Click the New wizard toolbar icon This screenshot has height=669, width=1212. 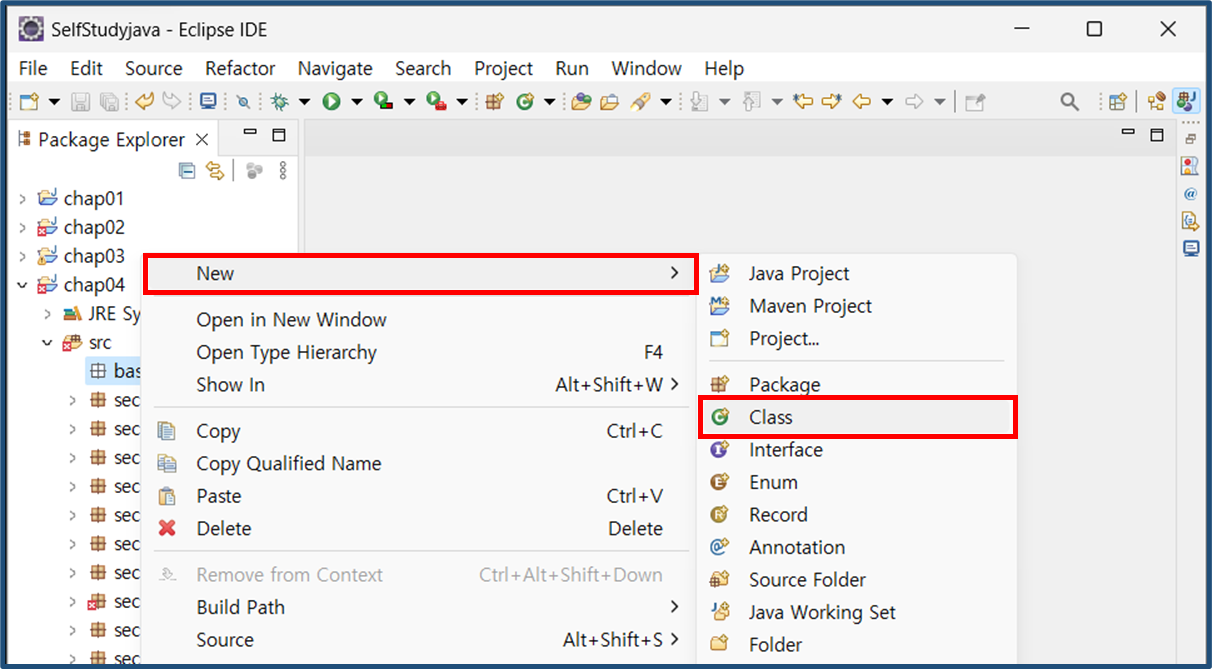29,101
